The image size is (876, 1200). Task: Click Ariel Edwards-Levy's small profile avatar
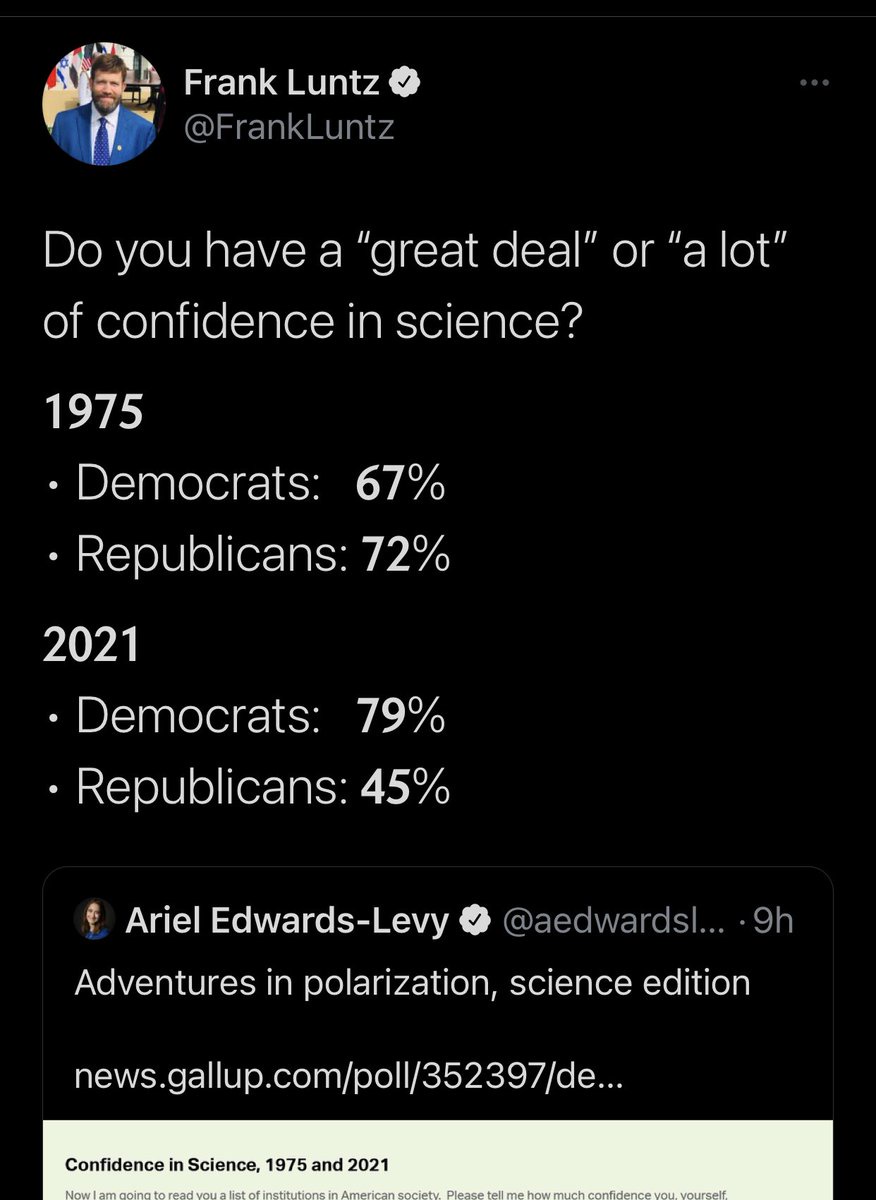tap(95, 921)
